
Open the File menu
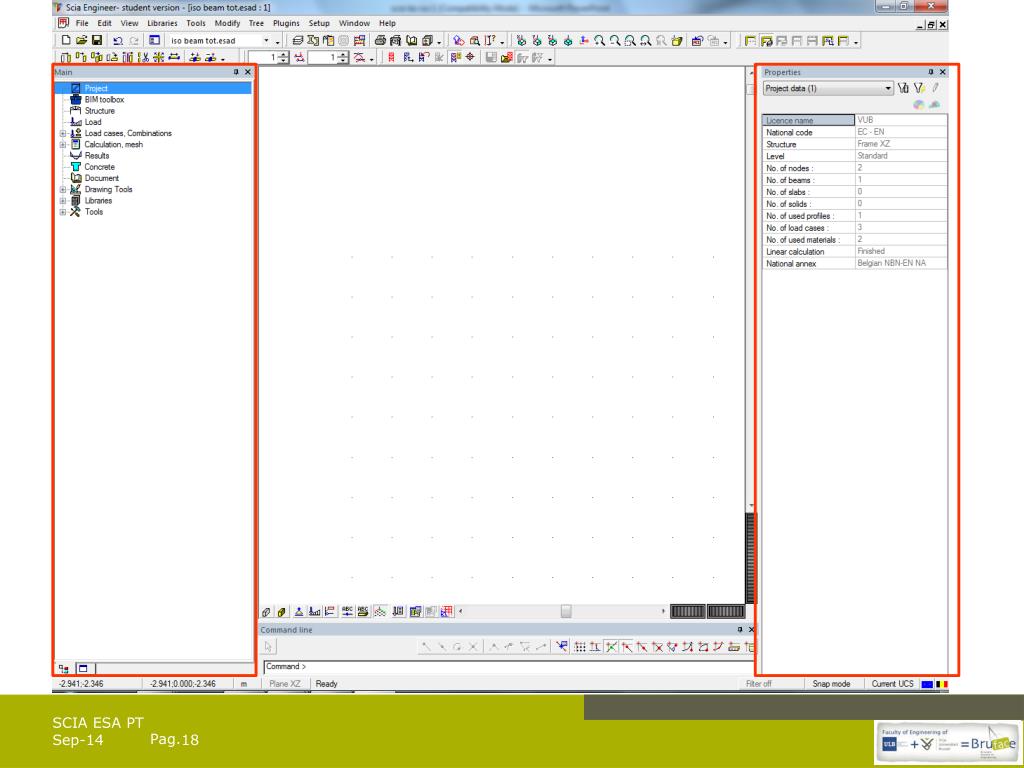click(82, 23)
